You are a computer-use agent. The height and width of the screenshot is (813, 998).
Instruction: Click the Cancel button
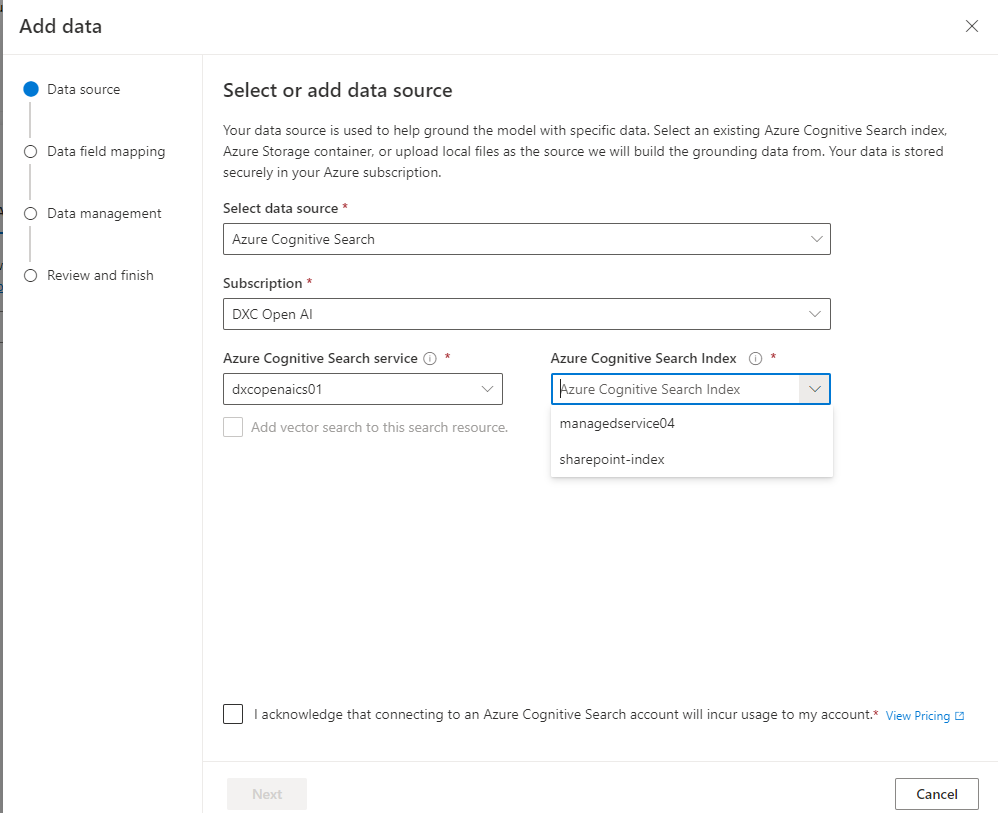pyautogui.click(x=936, y=793)
